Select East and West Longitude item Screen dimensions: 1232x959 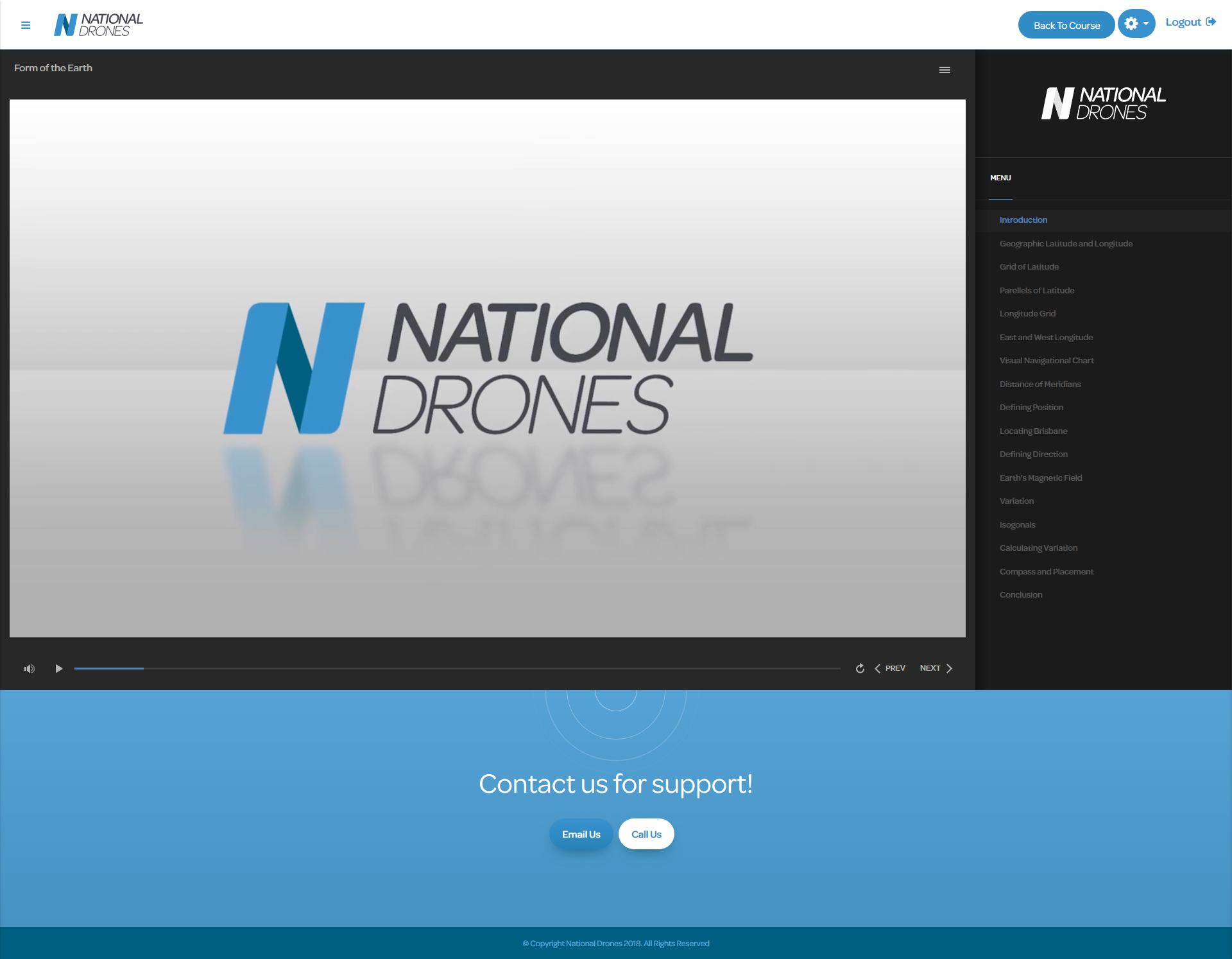click(x=1104, y=338)
